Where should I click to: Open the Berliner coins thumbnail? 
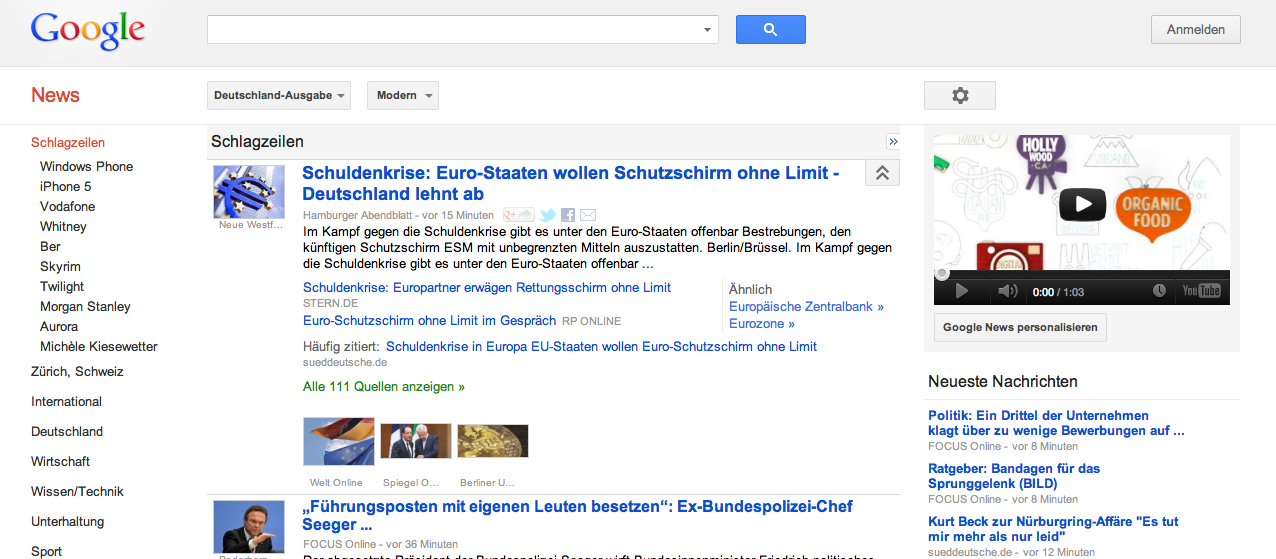493,441
